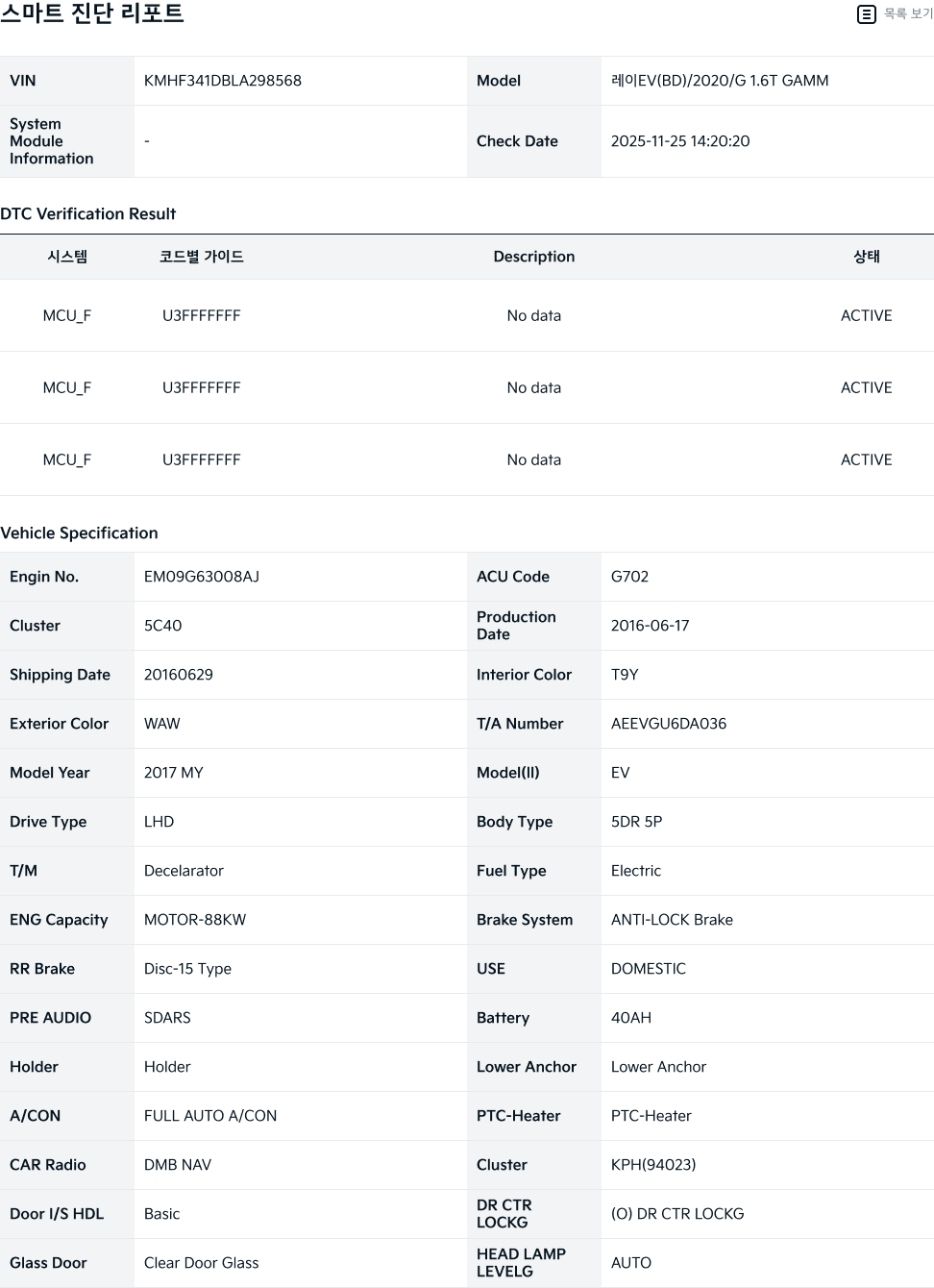Click the Vehicle Specification heading
The width and height of the screenshot is (934, 1288).
coord(80,533)
